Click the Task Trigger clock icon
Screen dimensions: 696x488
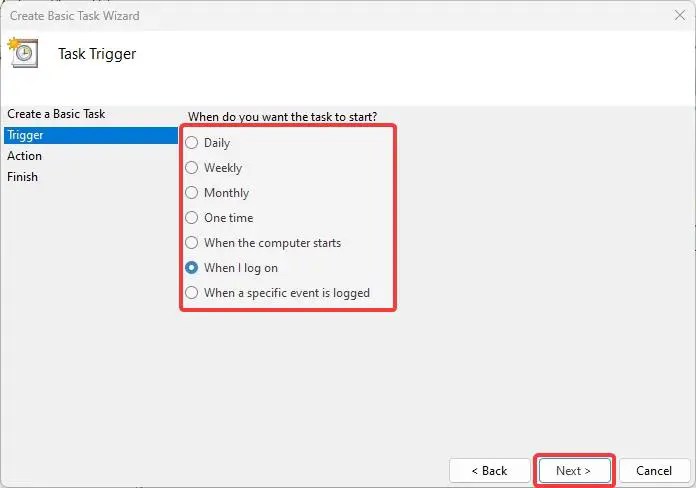[x=23, y=53]
